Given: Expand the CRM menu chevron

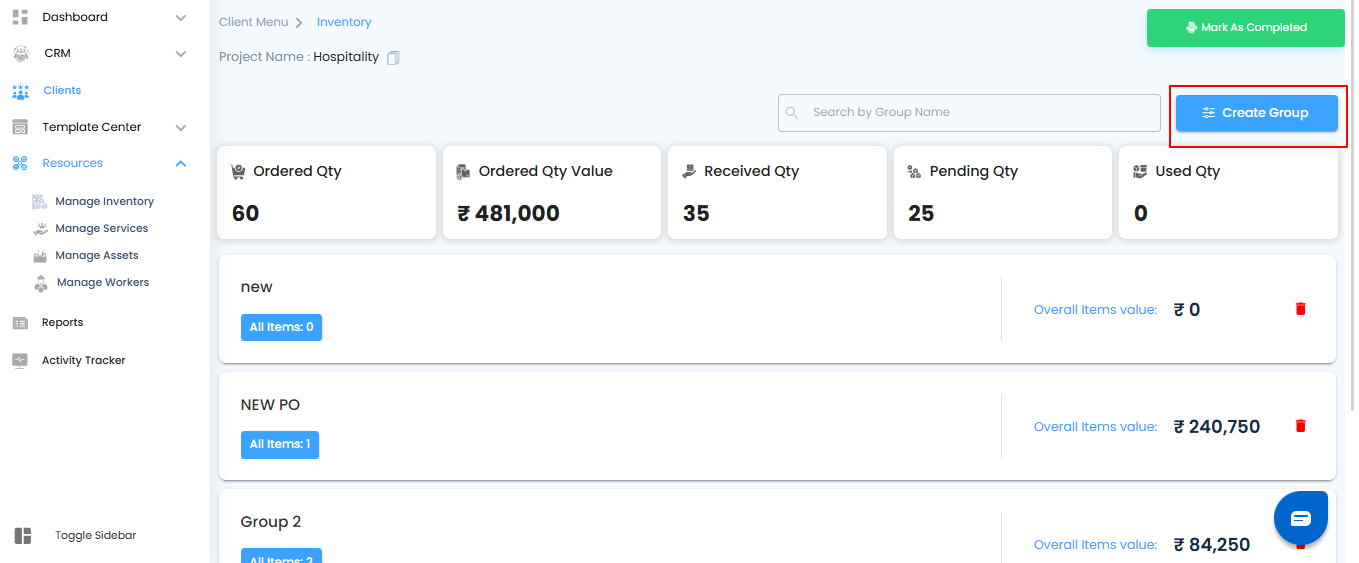Looking at the screenshot, I should (x=181, y=54).
